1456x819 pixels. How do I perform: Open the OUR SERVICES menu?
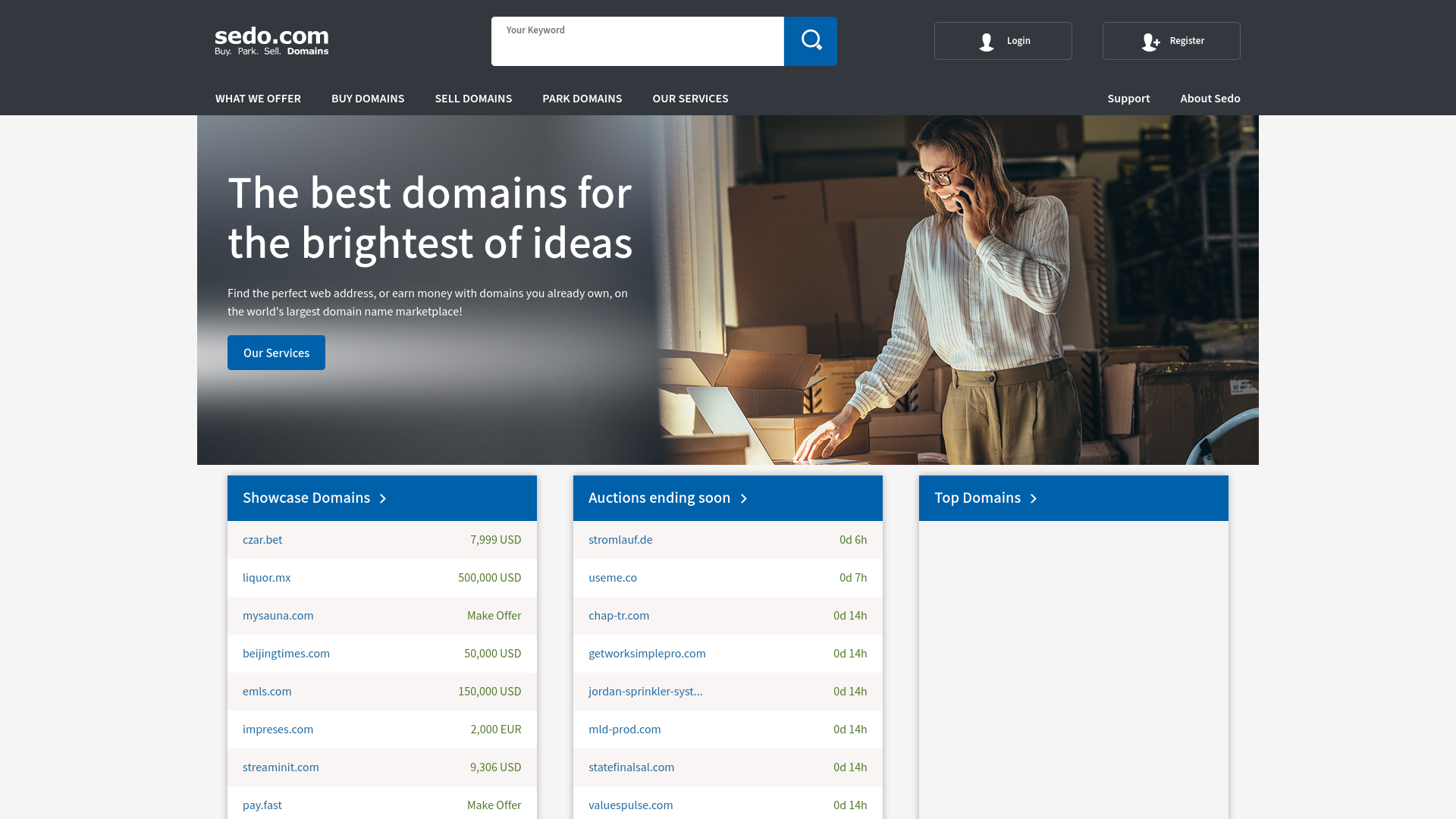(690, 99)
